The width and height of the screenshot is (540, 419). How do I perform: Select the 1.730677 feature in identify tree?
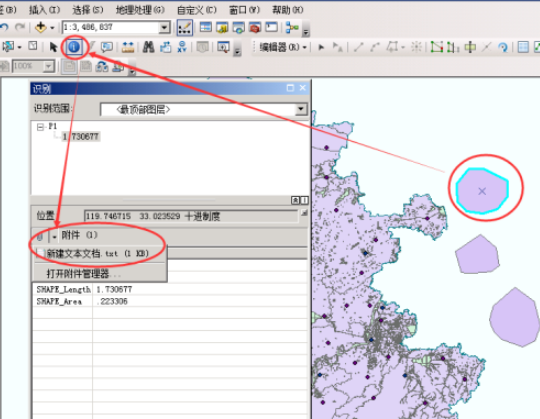point(81,137)
